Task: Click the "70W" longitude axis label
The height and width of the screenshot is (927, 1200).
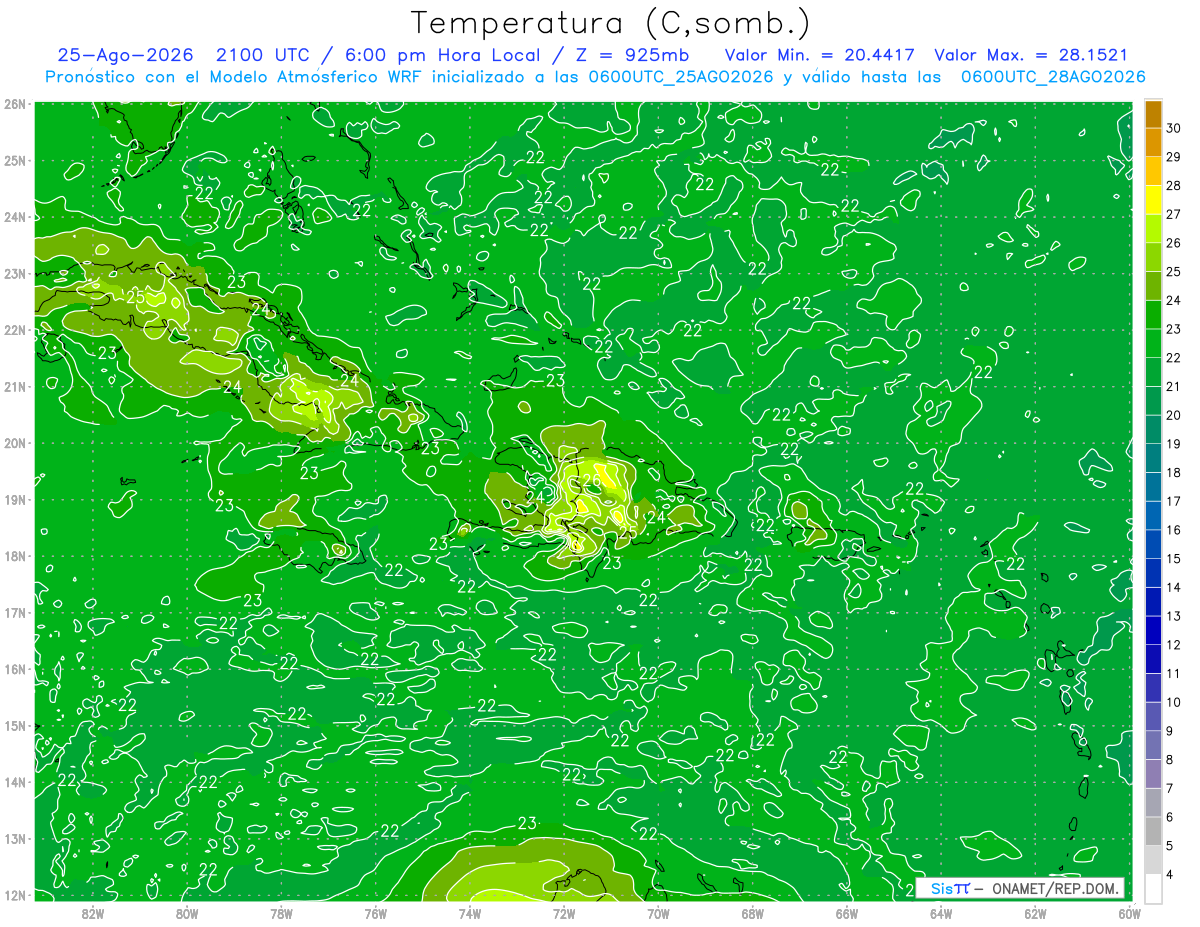Action: pos(658,913)
